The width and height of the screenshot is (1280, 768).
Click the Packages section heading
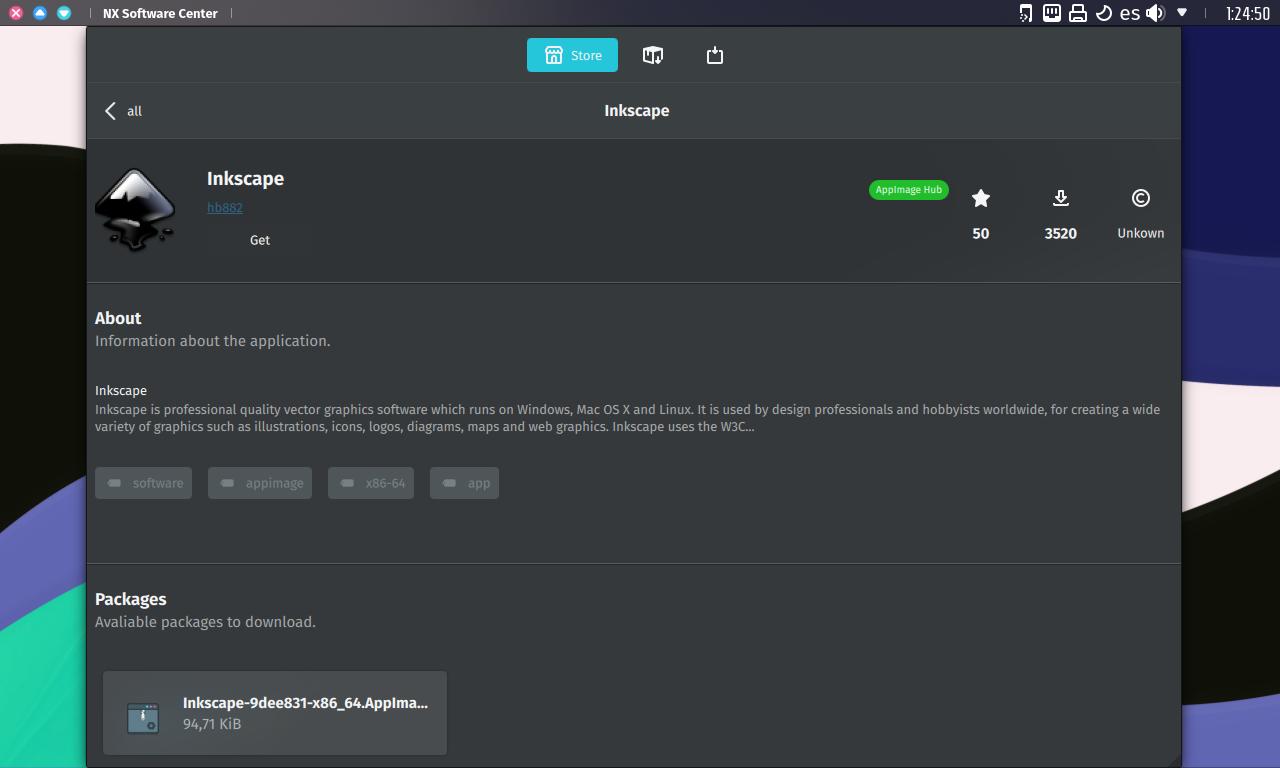[x=131, y=599]
